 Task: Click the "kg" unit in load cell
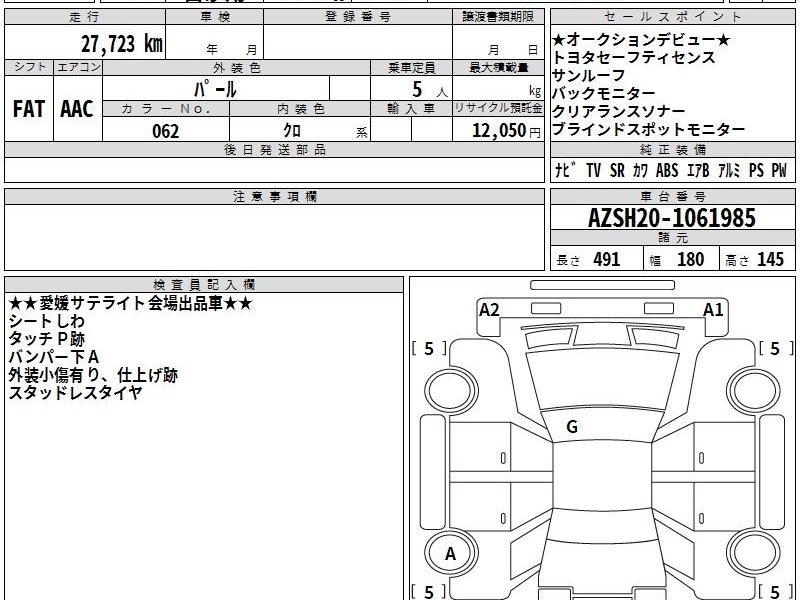pos(535,91)
